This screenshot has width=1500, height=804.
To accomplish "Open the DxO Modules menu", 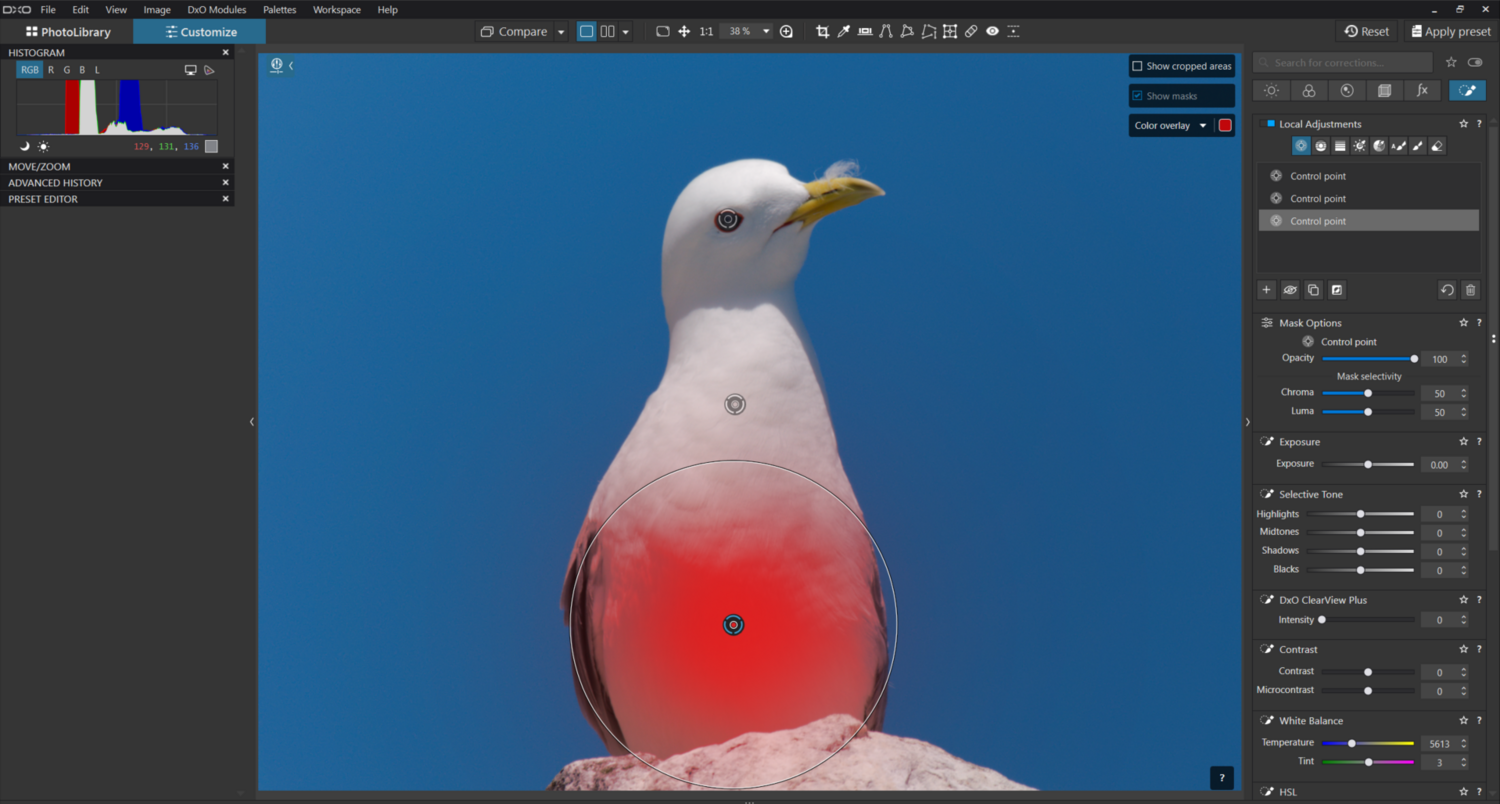I will coord(216,9).
